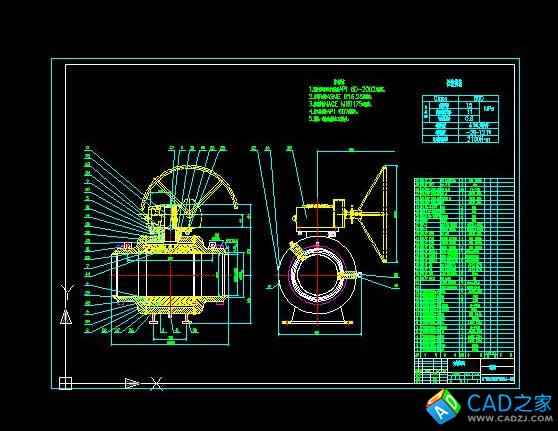558x431 pixels.
Task: Select the support base under the right view valve
Action: pyautogui.click(x=317, y=316)
